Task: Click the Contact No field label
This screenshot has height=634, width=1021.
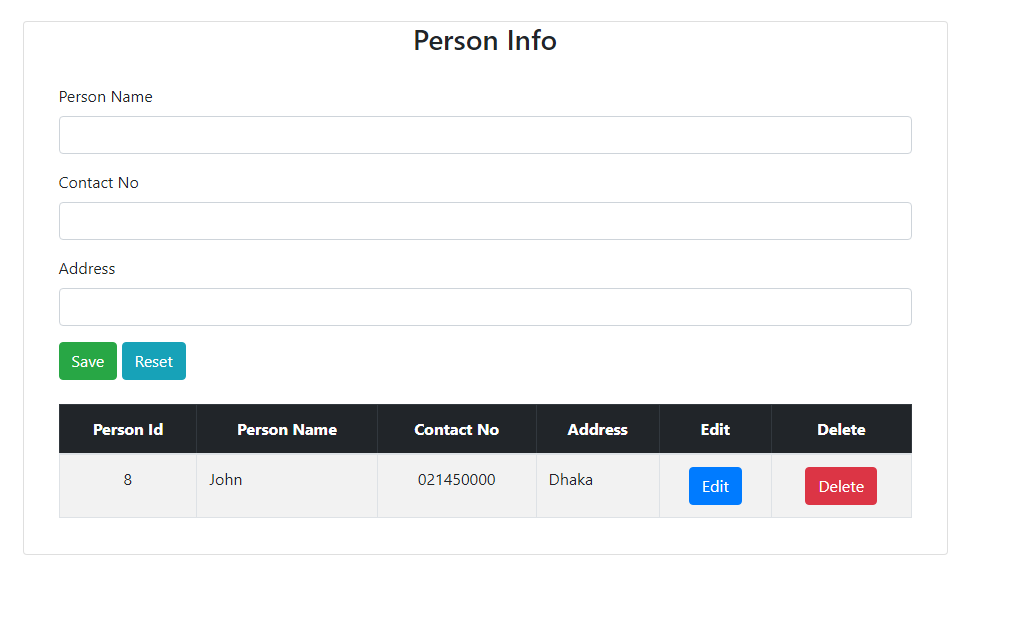Action: [98, 183]
